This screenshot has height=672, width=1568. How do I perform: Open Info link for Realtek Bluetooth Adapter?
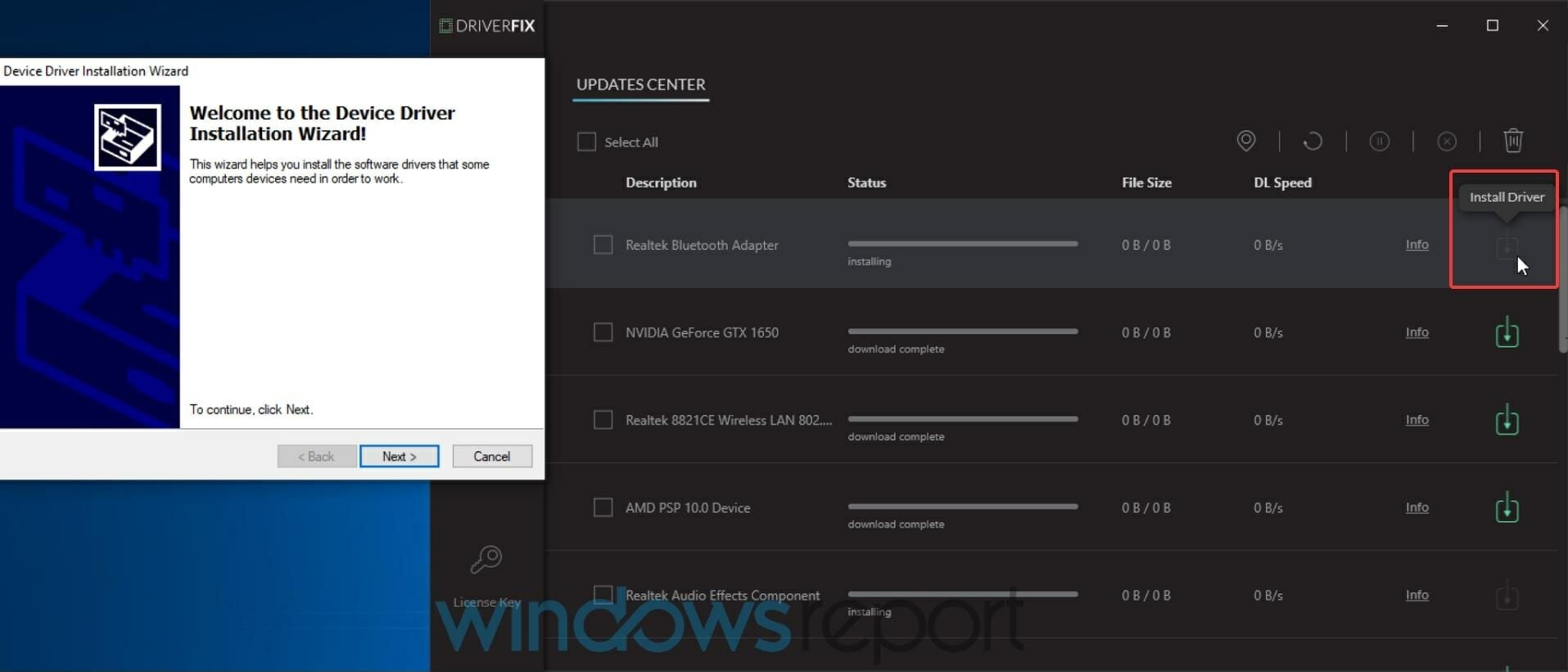coord(1417,245)
